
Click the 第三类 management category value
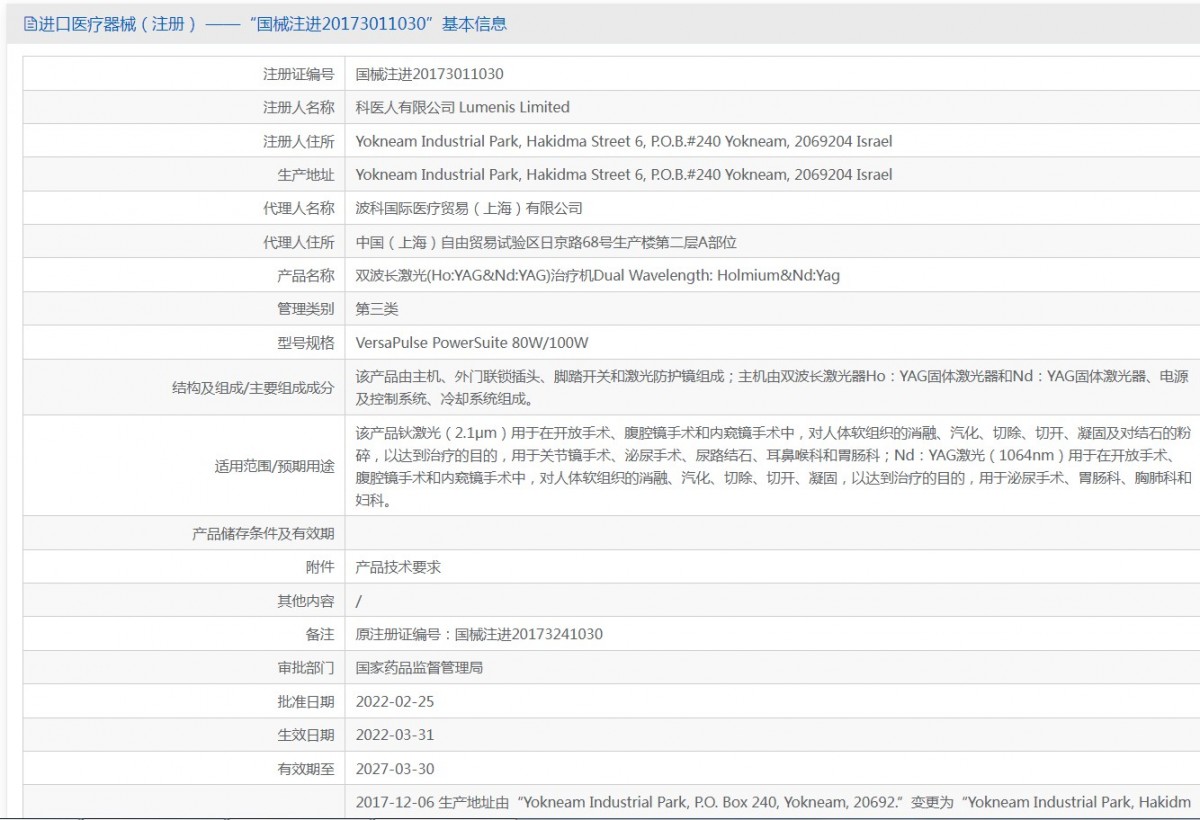(377, 309)
